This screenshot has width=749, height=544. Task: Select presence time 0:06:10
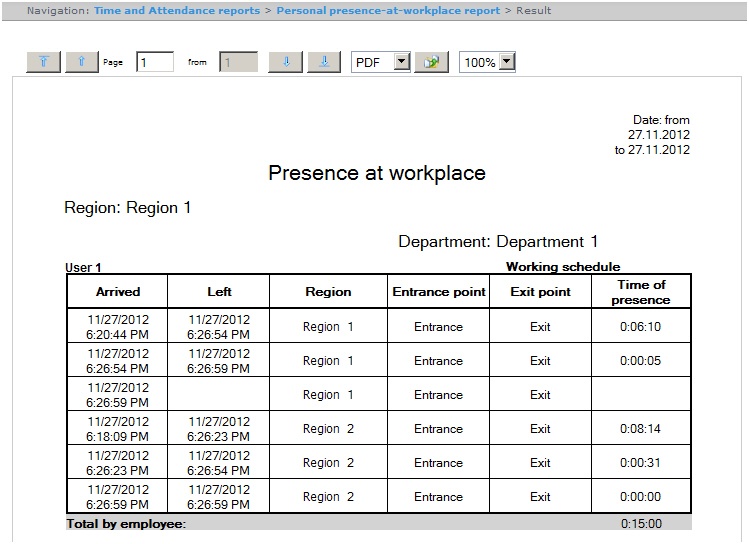[x=641, y=327]
